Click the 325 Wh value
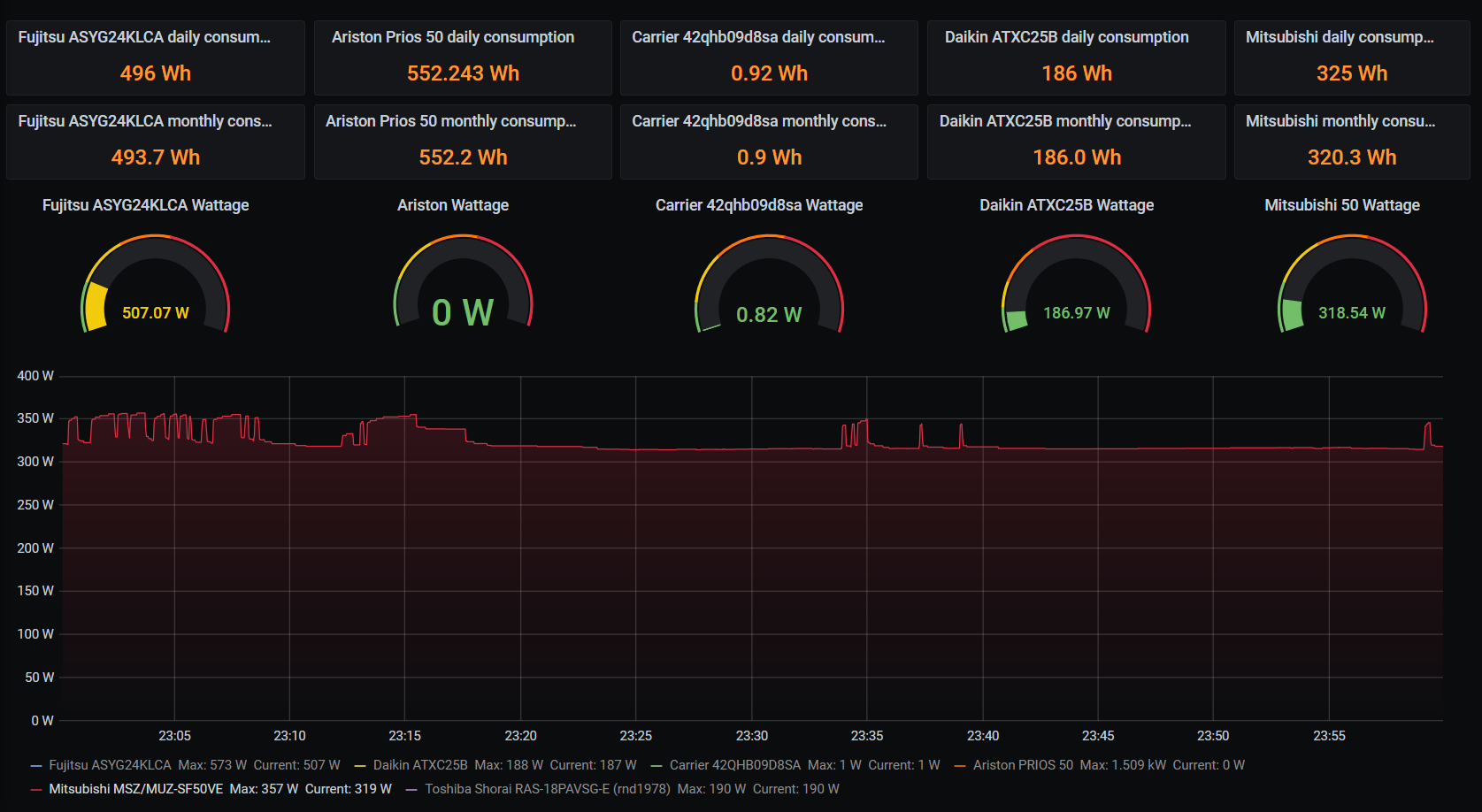 [1352, 73]
